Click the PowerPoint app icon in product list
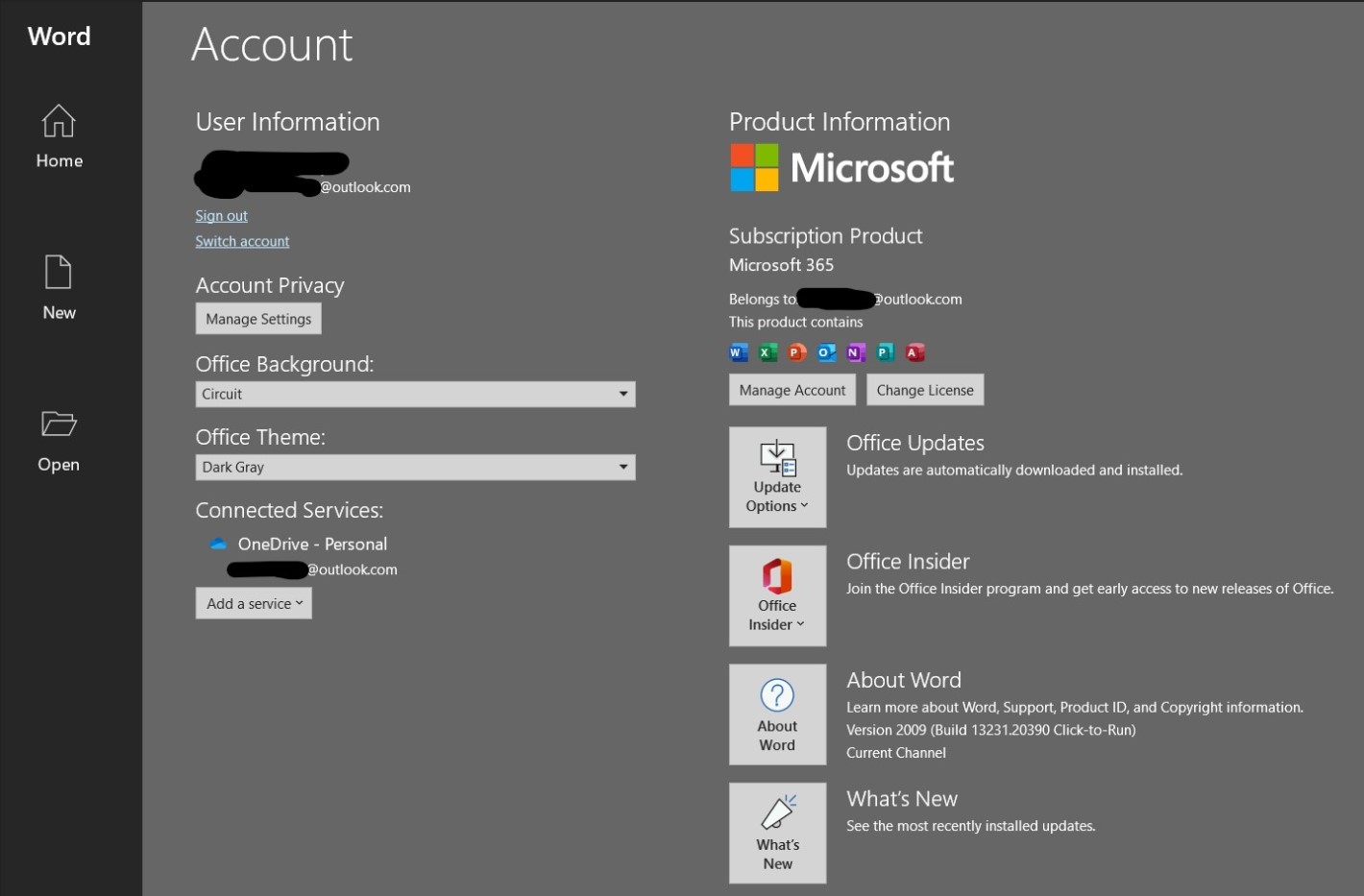The height and width of the screenshot is (896, 1364). click(x=797, y=352)
